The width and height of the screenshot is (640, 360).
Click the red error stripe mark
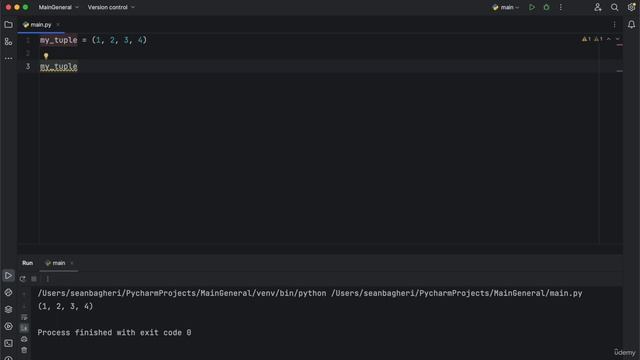click(619, 45)
